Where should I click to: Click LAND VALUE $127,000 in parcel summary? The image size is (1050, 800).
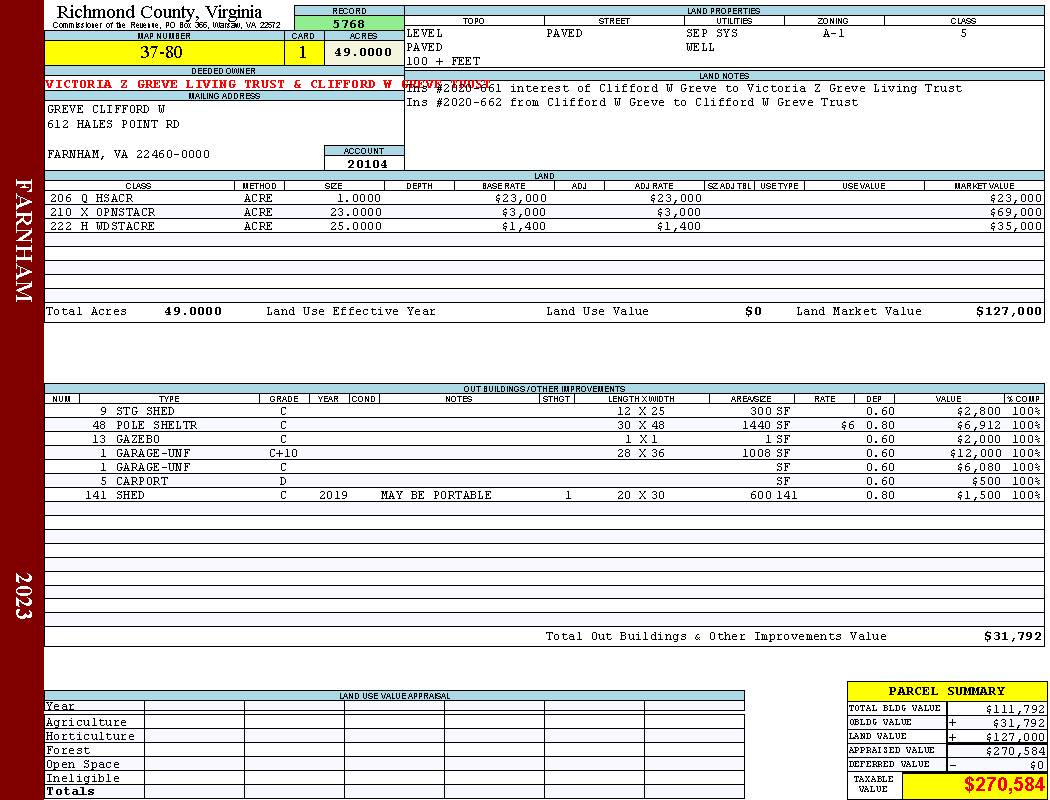coord(1015,737)
